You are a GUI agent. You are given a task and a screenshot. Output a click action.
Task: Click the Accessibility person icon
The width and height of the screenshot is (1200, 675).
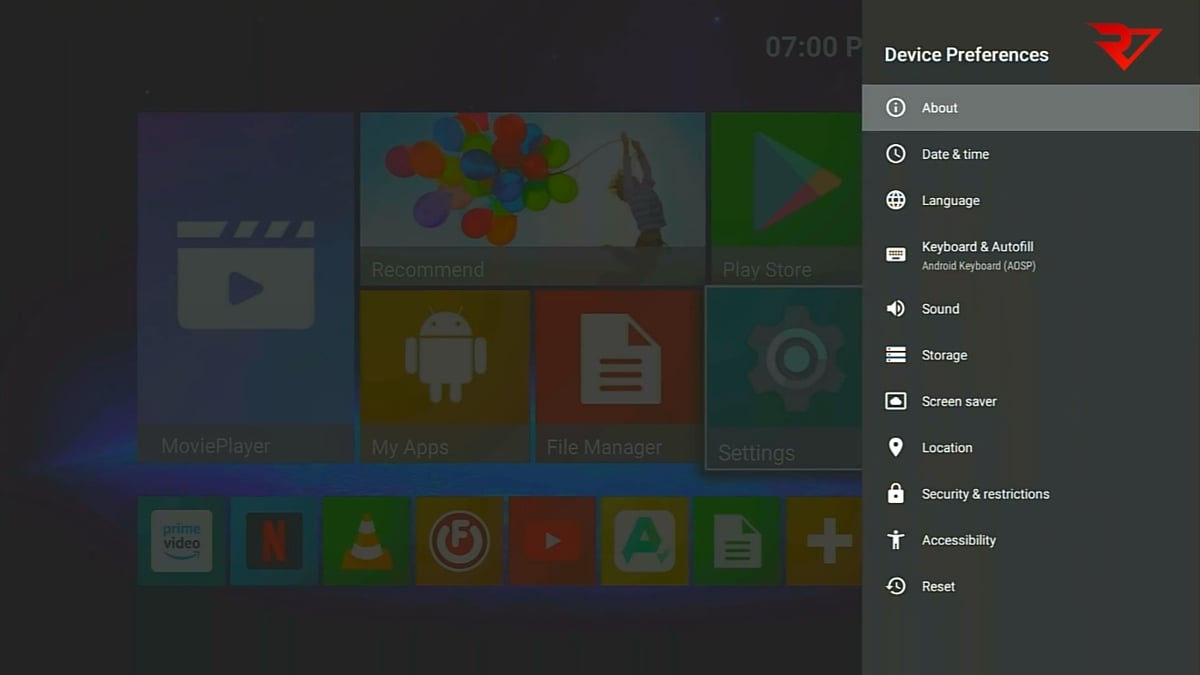pos(896,540)
